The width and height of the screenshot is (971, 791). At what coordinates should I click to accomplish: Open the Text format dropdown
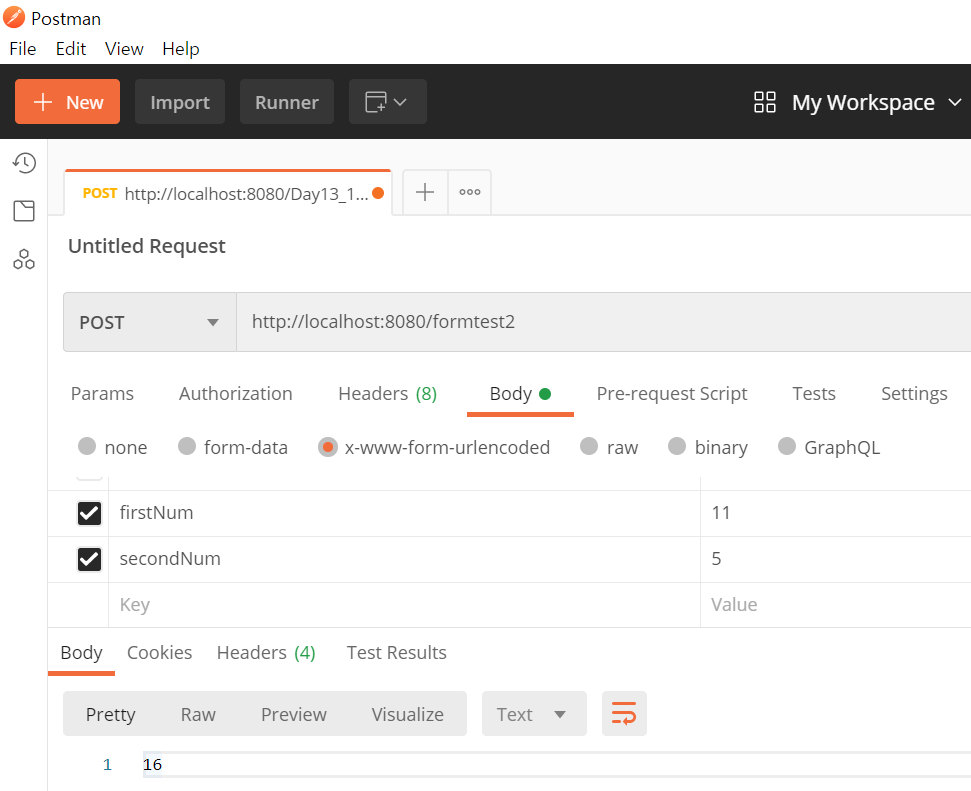(534, 714)
